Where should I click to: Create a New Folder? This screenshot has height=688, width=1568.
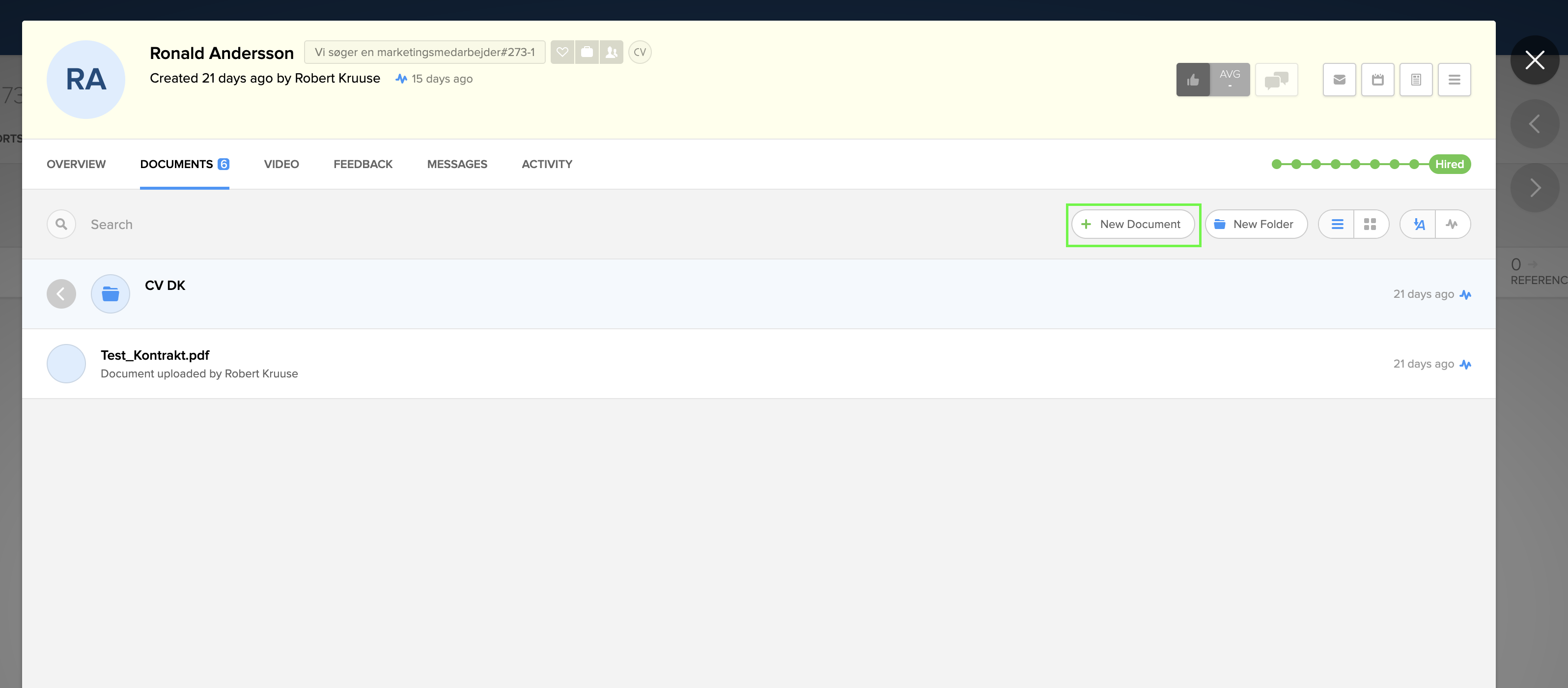[1256, 224]
